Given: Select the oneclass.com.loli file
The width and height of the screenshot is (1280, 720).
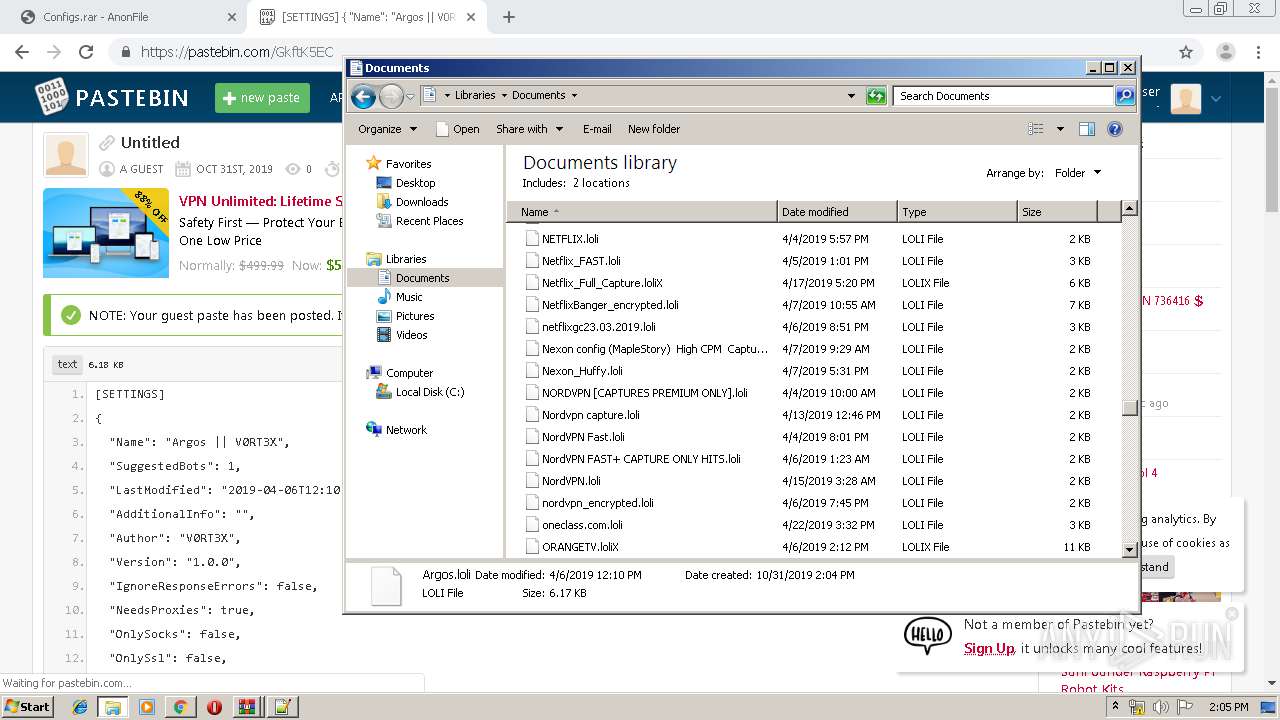Looking at the screenshot, I should (582, 525).
